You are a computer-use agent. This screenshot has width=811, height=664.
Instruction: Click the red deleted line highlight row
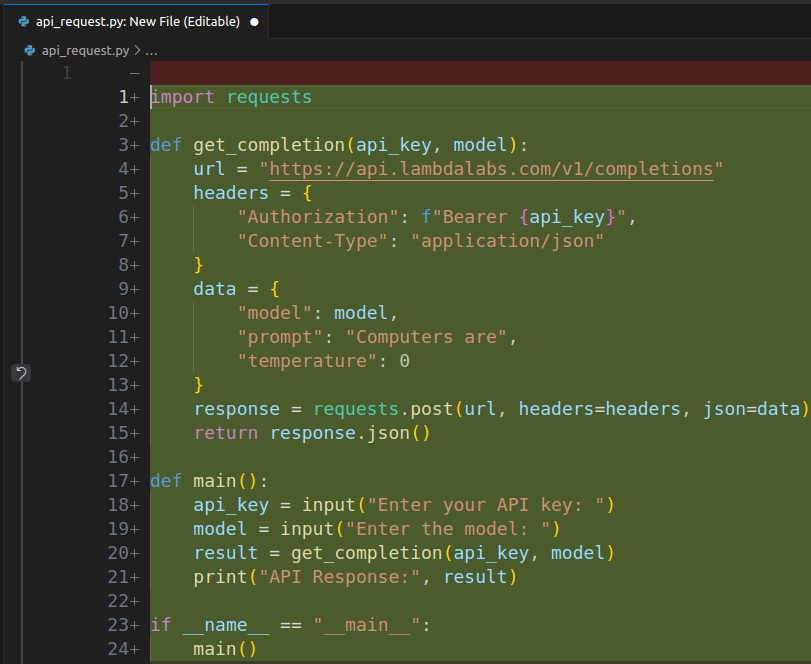[x=480, y=73]
